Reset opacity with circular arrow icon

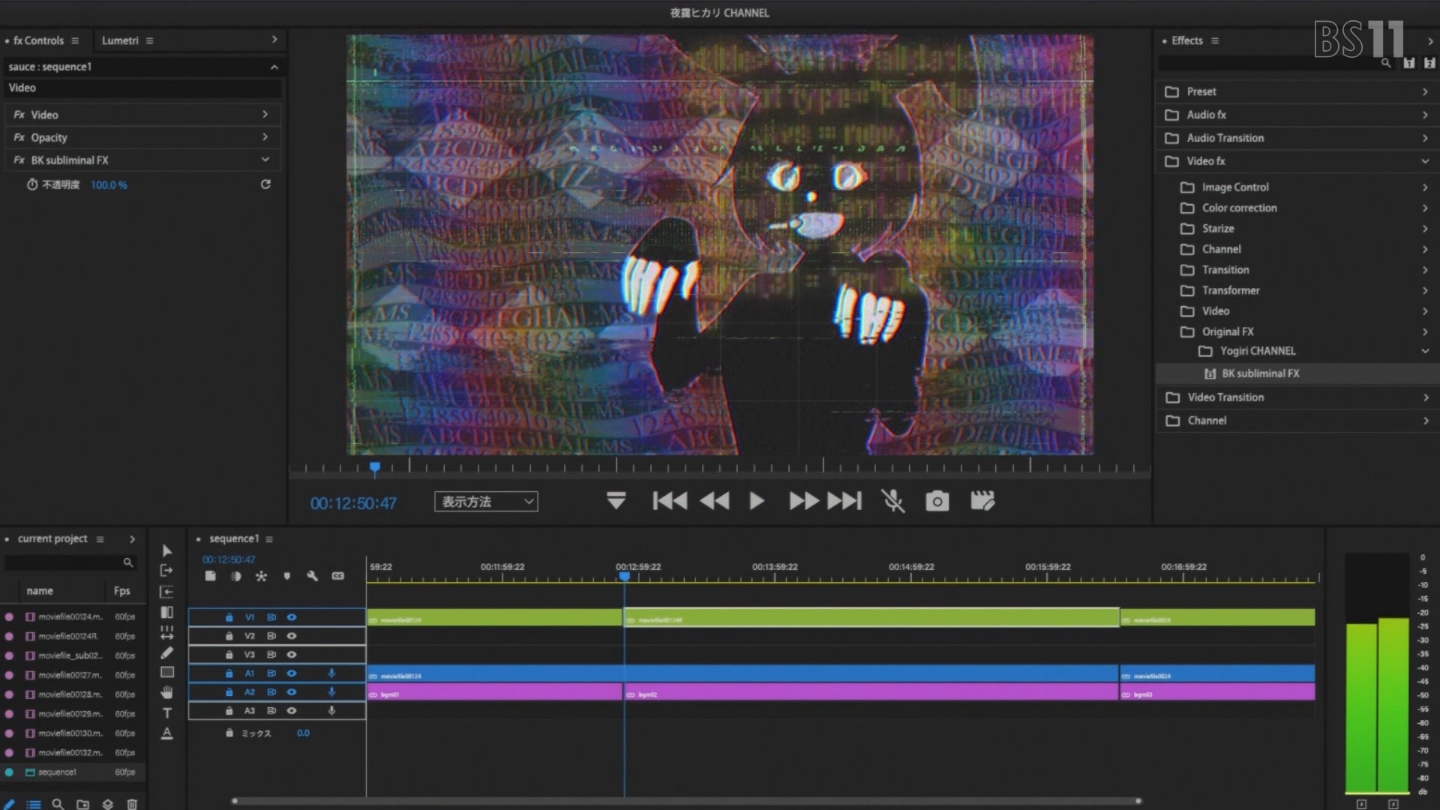(266, 185)
